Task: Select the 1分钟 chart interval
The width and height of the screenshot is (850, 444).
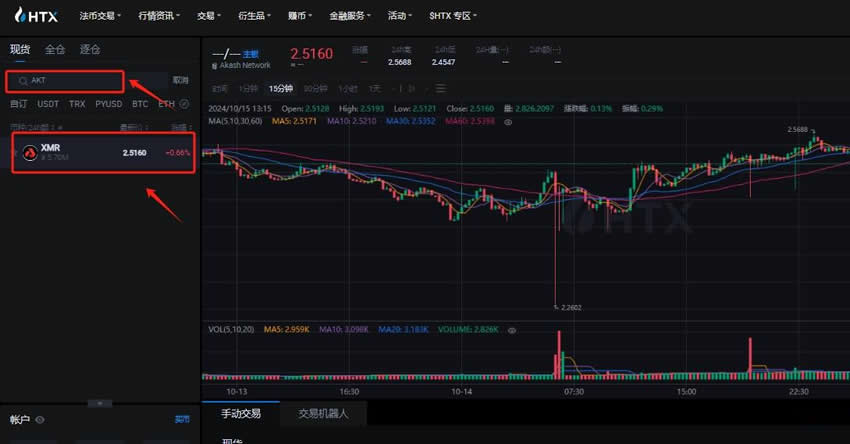Action: (x=248, y=88)
